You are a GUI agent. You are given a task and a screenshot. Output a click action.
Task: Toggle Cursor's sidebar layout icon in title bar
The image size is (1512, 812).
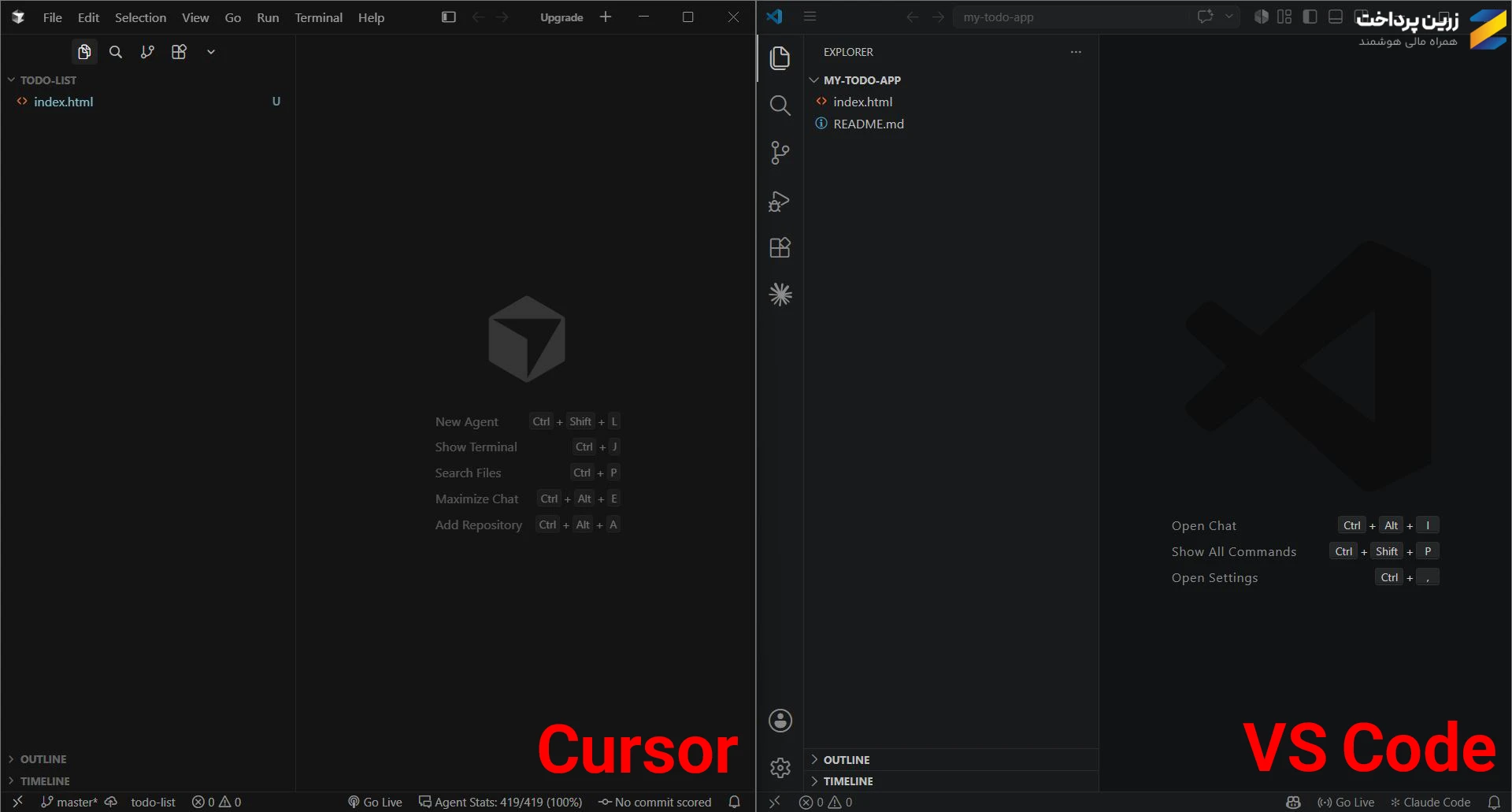[x=449, y=17]
